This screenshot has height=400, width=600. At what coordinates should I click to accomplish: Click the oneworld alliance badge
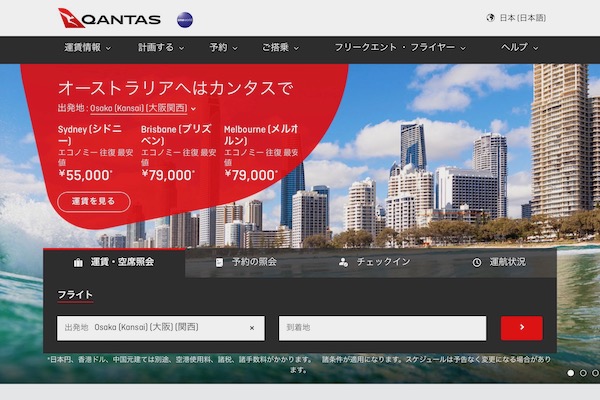tap(185, 20)
